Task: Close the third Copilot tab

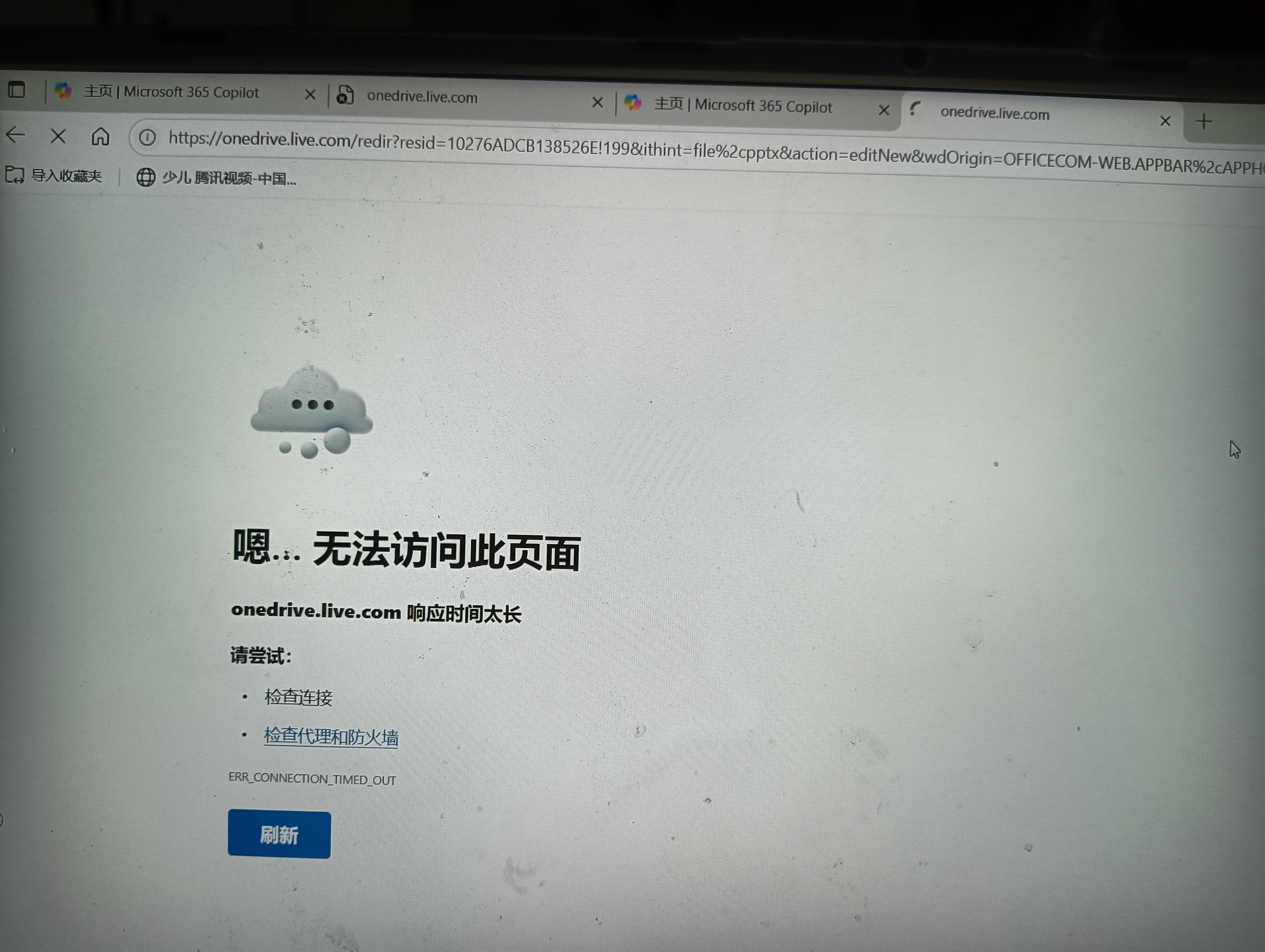Action: pyautogui.click(x=884, y=110)
